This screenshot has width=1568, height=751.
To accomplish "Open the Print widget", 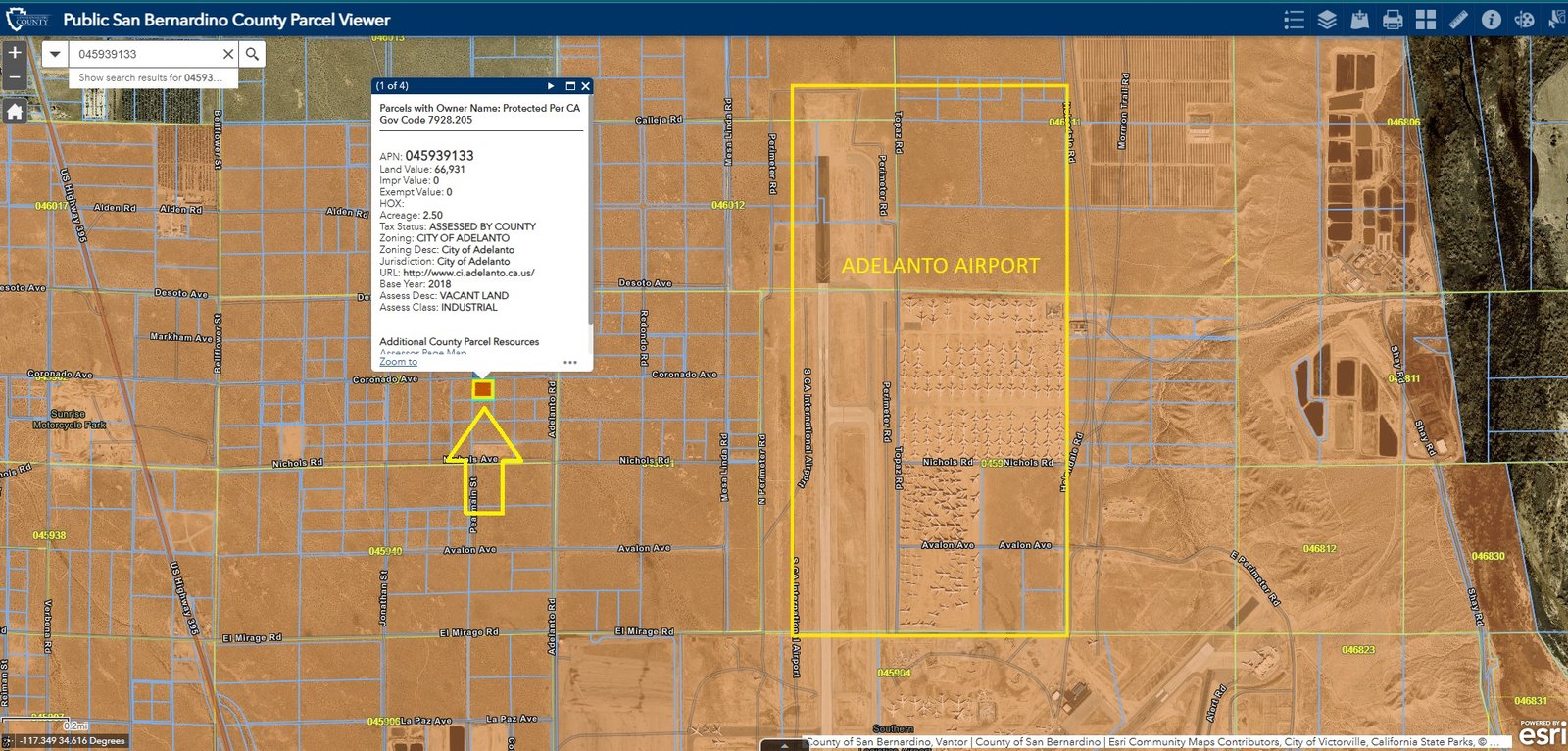I will tap(1393, 20).
